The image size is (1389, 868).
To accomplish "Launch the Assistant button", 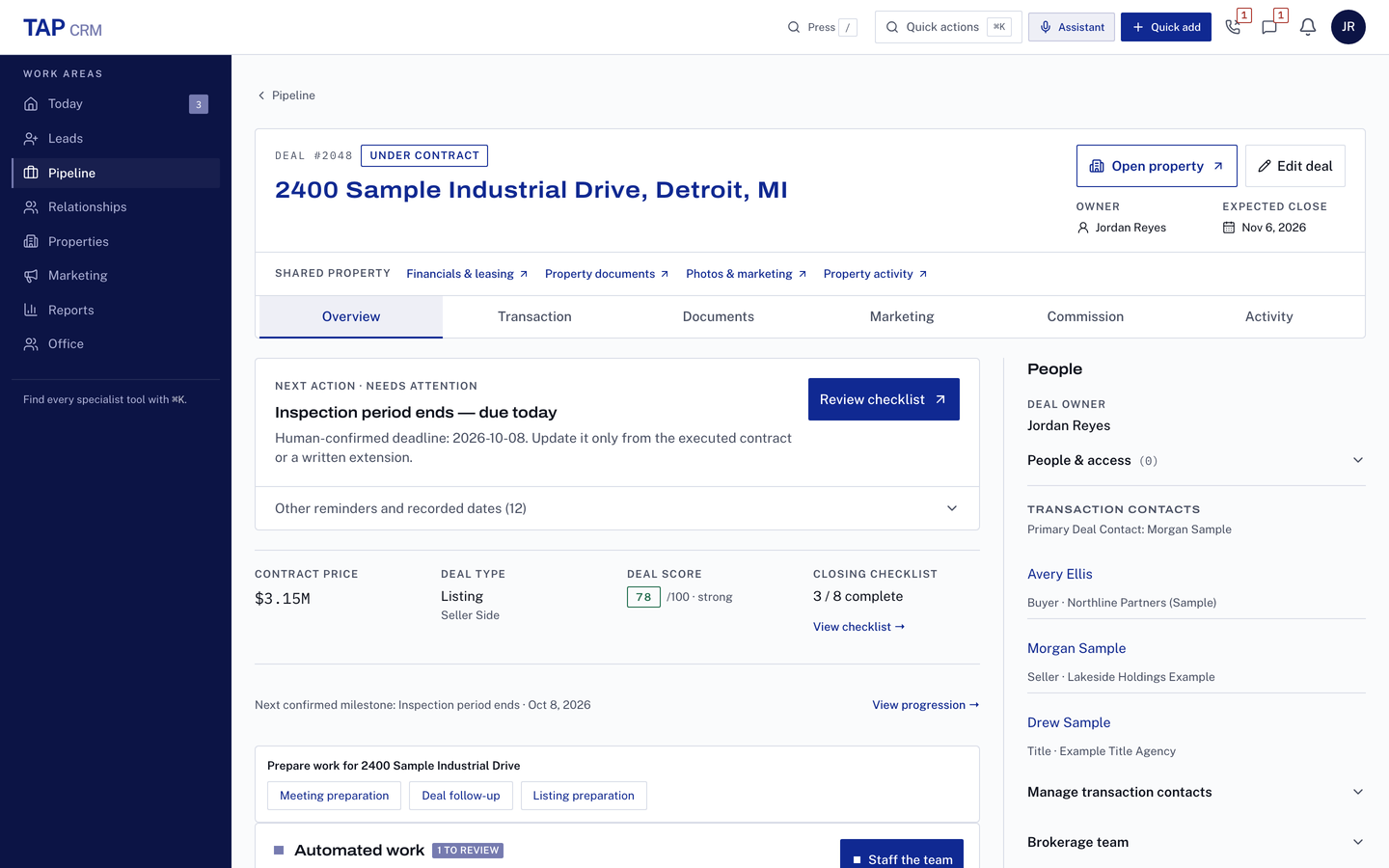I will click(1072, 27).
